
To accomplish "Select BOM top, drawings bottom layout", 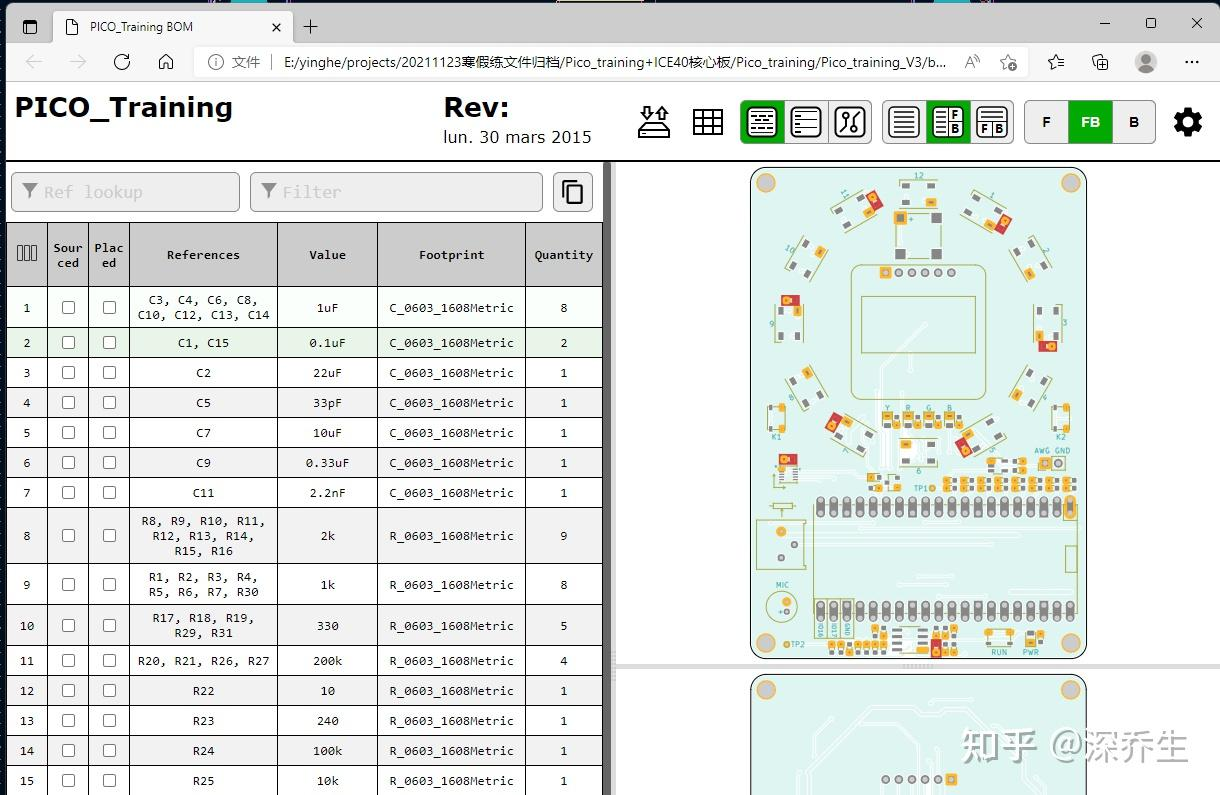I will (x=992, y=122).
